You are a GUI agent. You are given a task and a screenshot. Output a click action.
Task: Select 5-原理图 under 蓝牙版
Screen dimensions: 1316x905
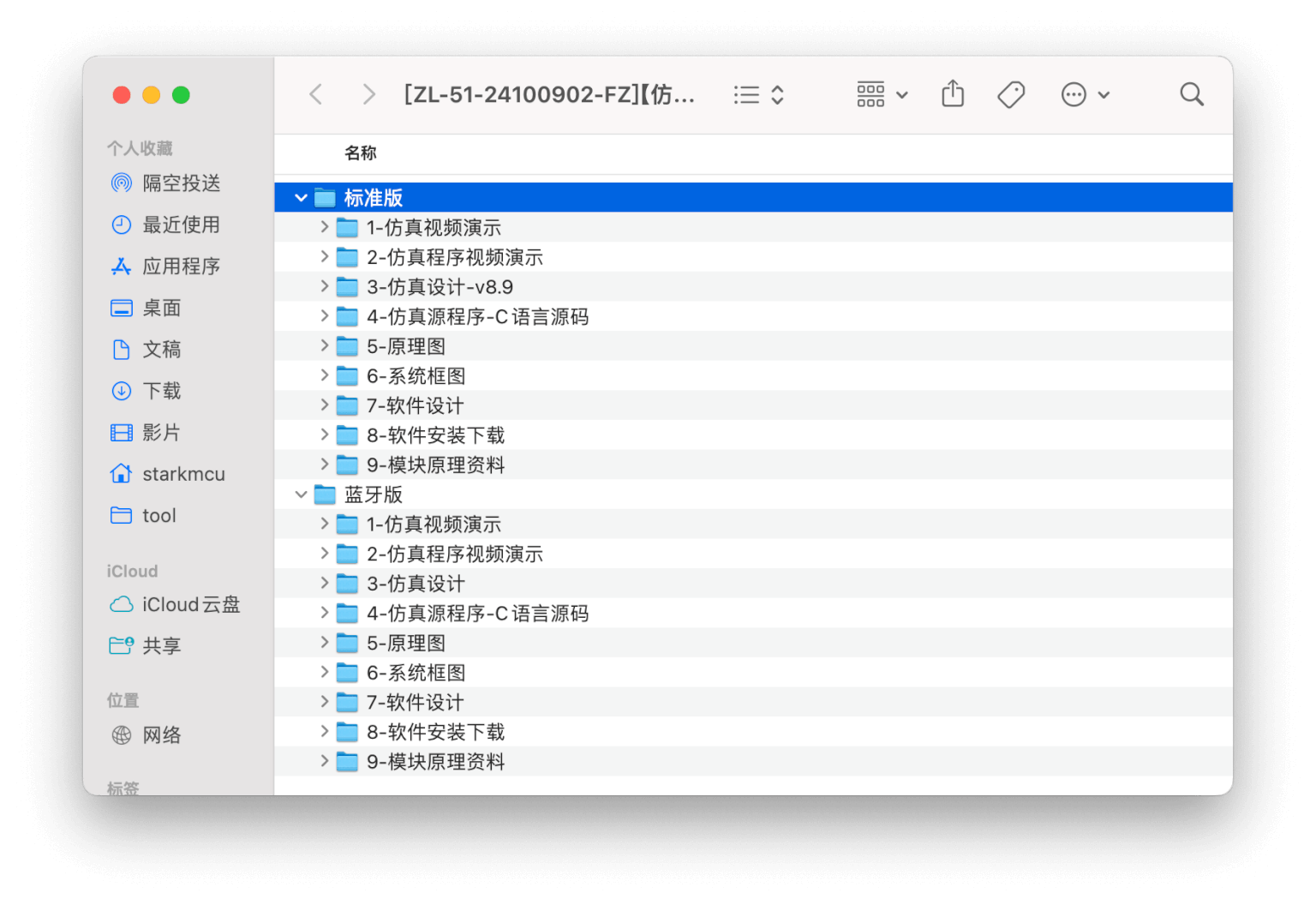tap(753, 643)
